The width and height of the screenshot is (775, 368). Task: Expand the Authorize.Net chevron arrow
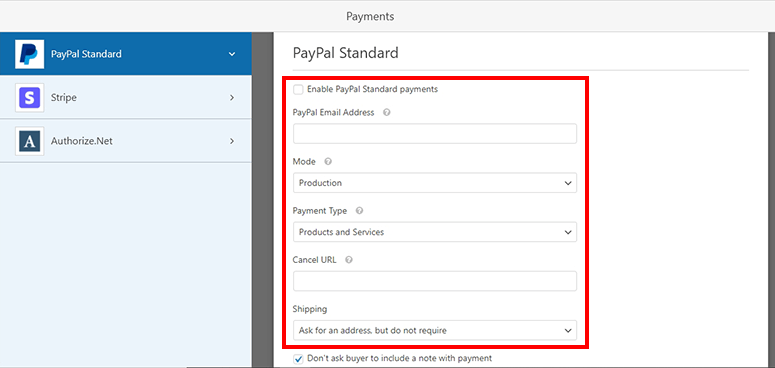[232, 141]
